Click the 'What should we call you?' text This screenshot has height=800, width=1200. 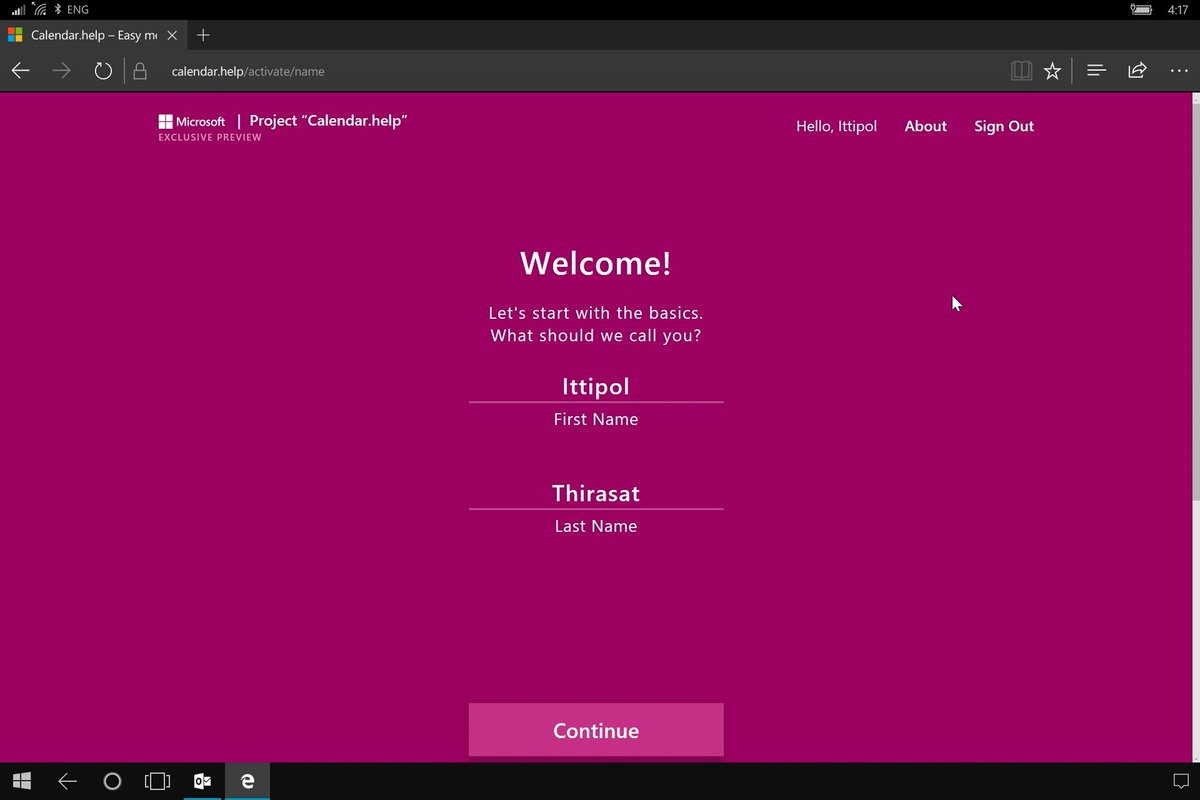pos(596,336)
